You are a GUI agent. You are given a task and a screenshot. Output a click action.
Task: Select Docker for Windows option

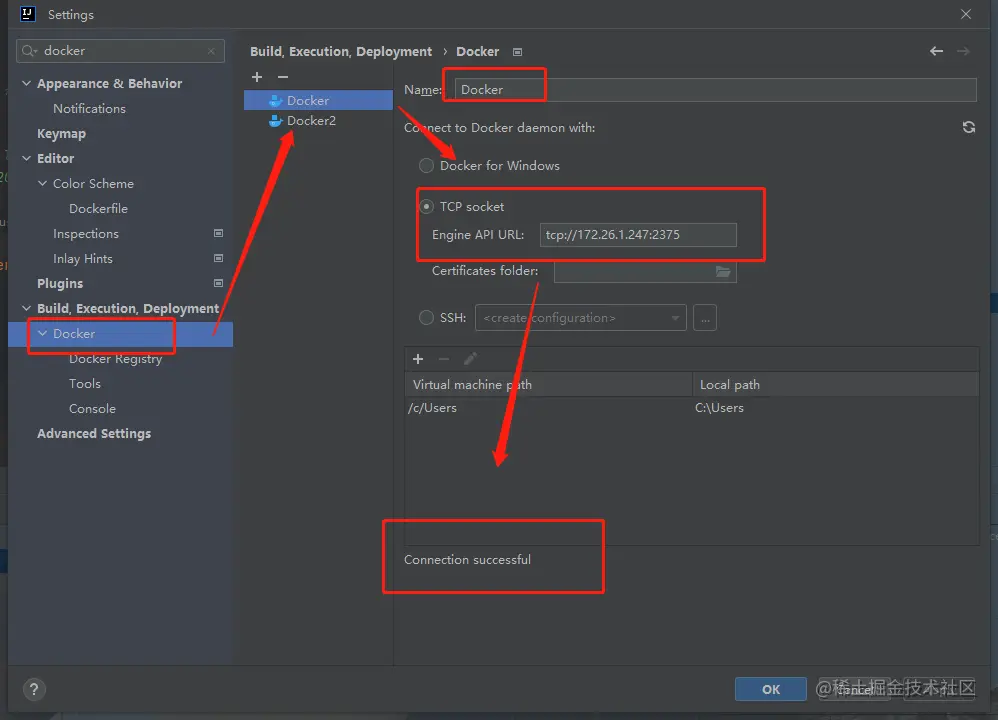[426, 166]
